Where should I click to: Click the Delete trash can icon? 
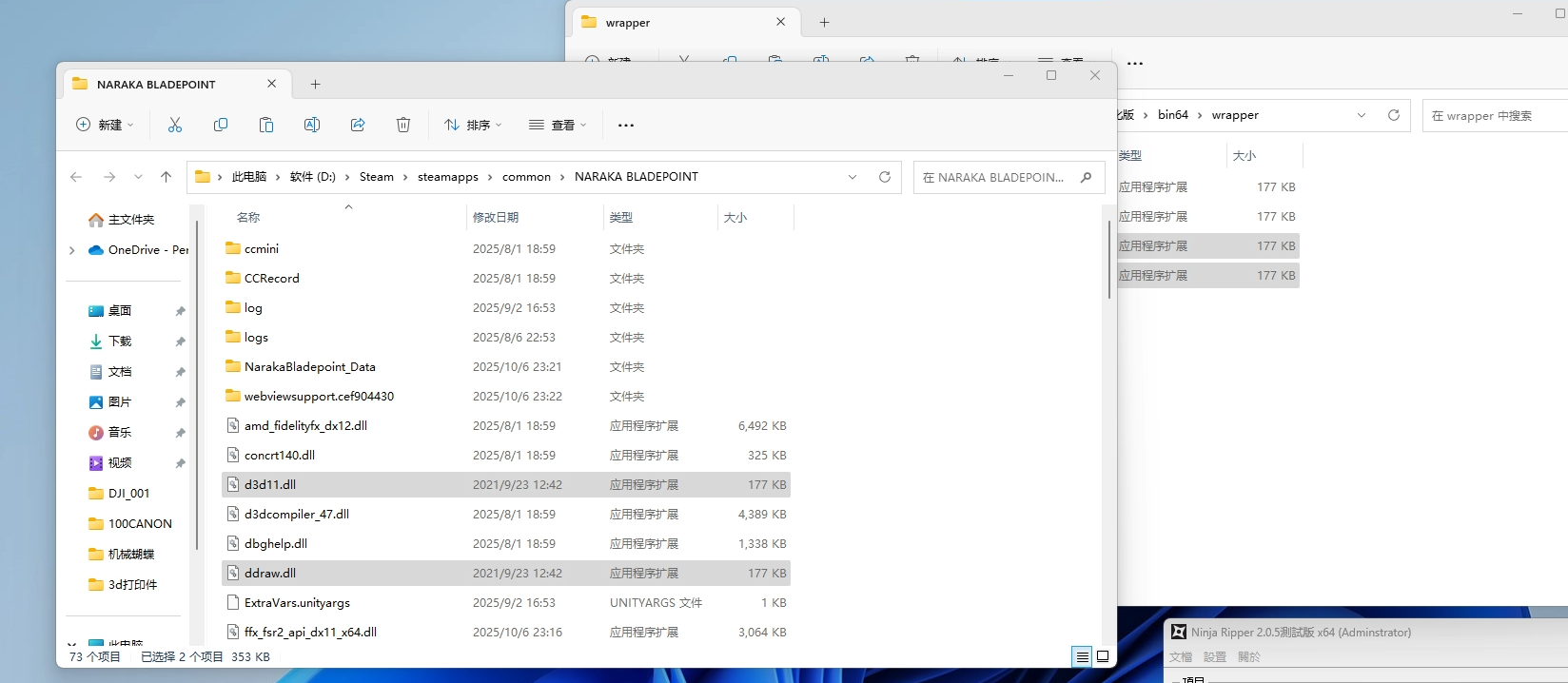pyautogui.click(x=403, y=125)
